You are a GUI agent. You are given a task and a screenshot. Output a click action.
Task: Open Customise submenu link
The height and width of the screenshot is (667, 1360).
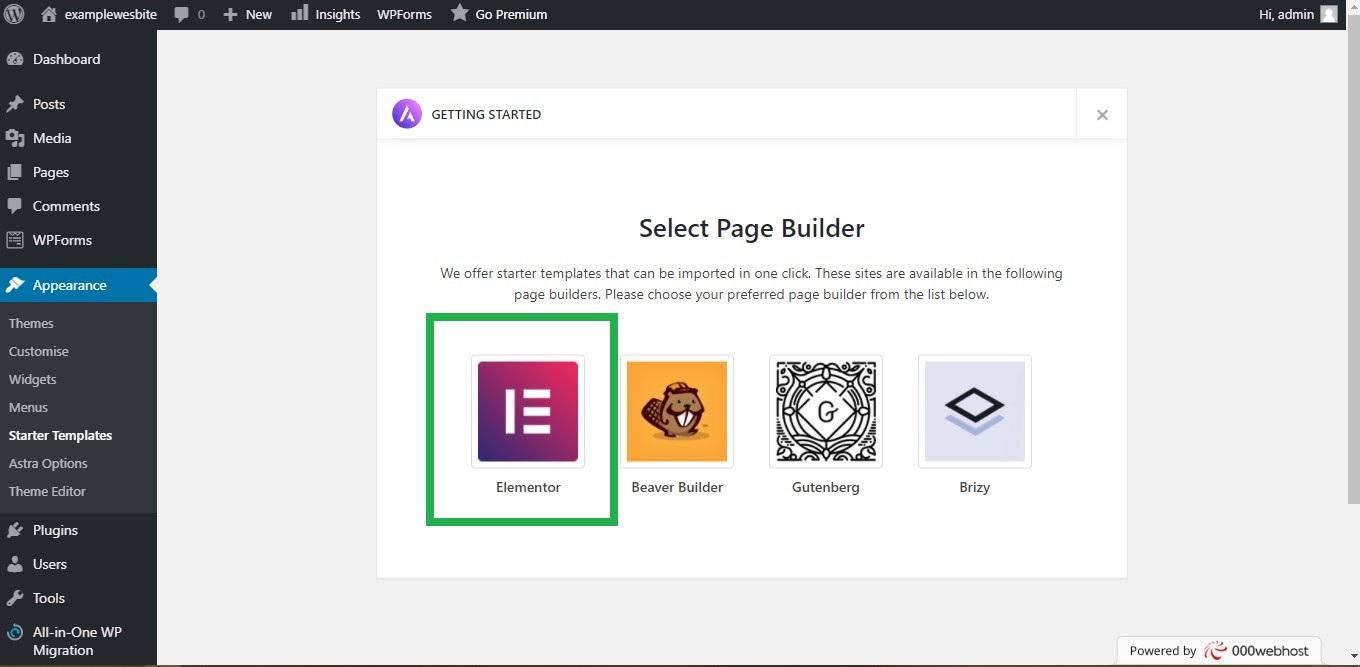[x=39, y=351]
